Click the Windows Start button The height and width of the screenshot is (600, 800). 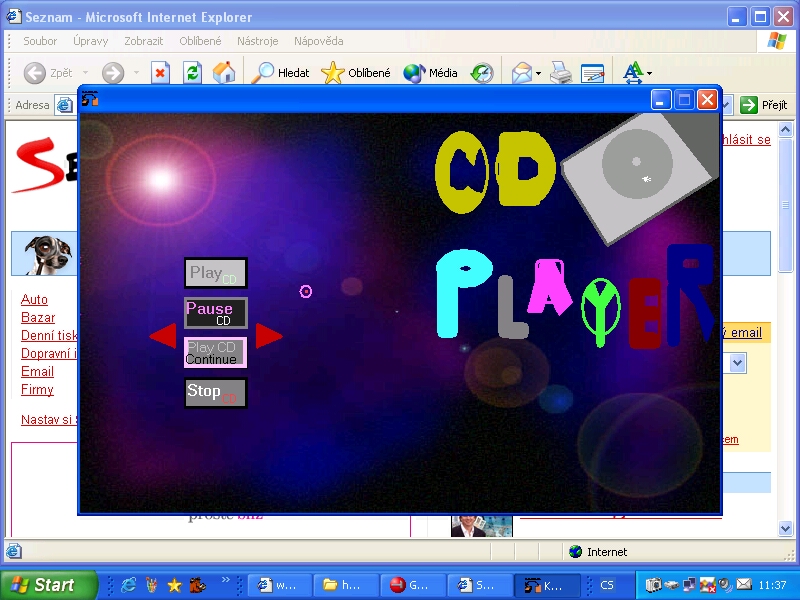[48, 585]
